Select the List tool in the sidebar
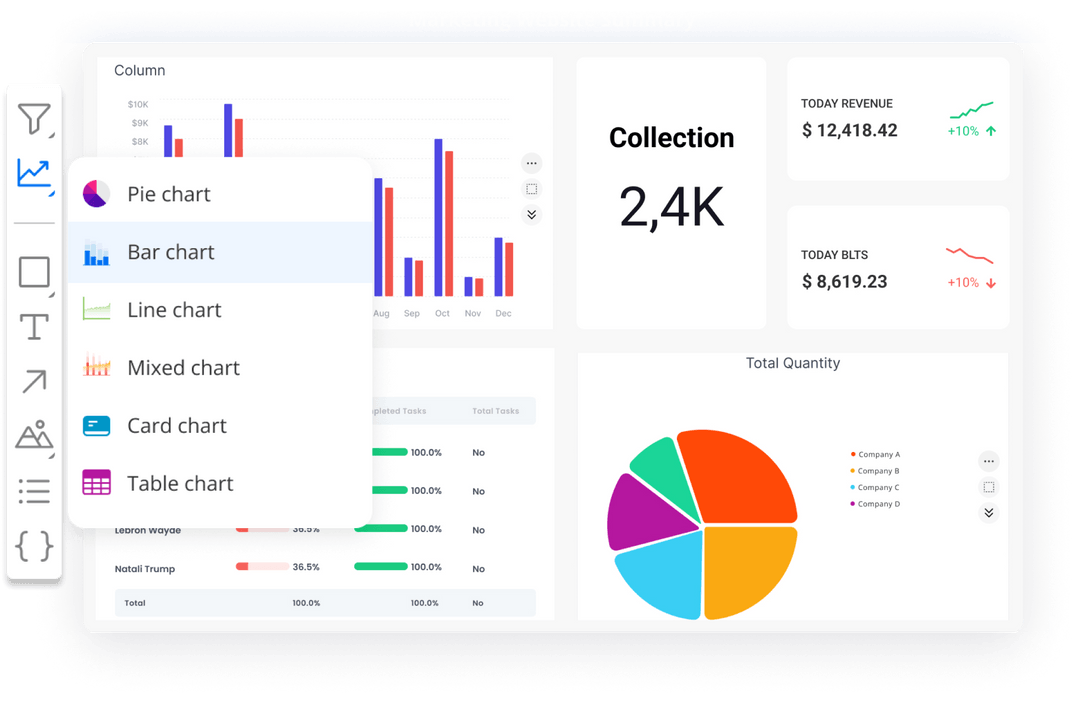 (33, 491)
